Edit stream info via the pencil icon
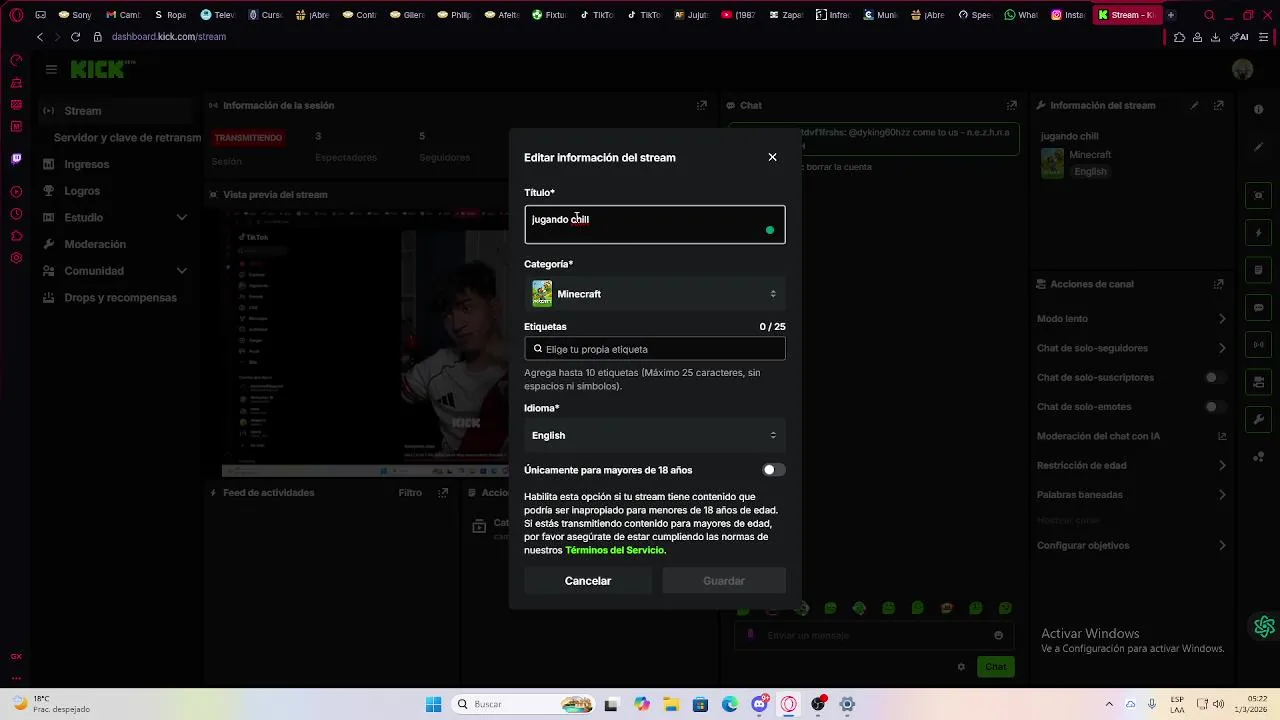 coord(1194,105)
